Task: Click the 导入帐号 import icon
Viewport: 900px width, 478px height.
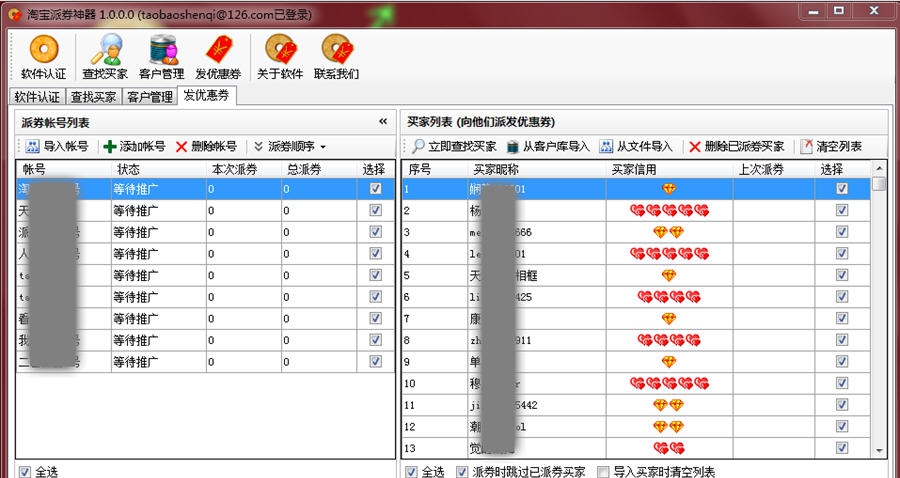Action: [32, 147]
